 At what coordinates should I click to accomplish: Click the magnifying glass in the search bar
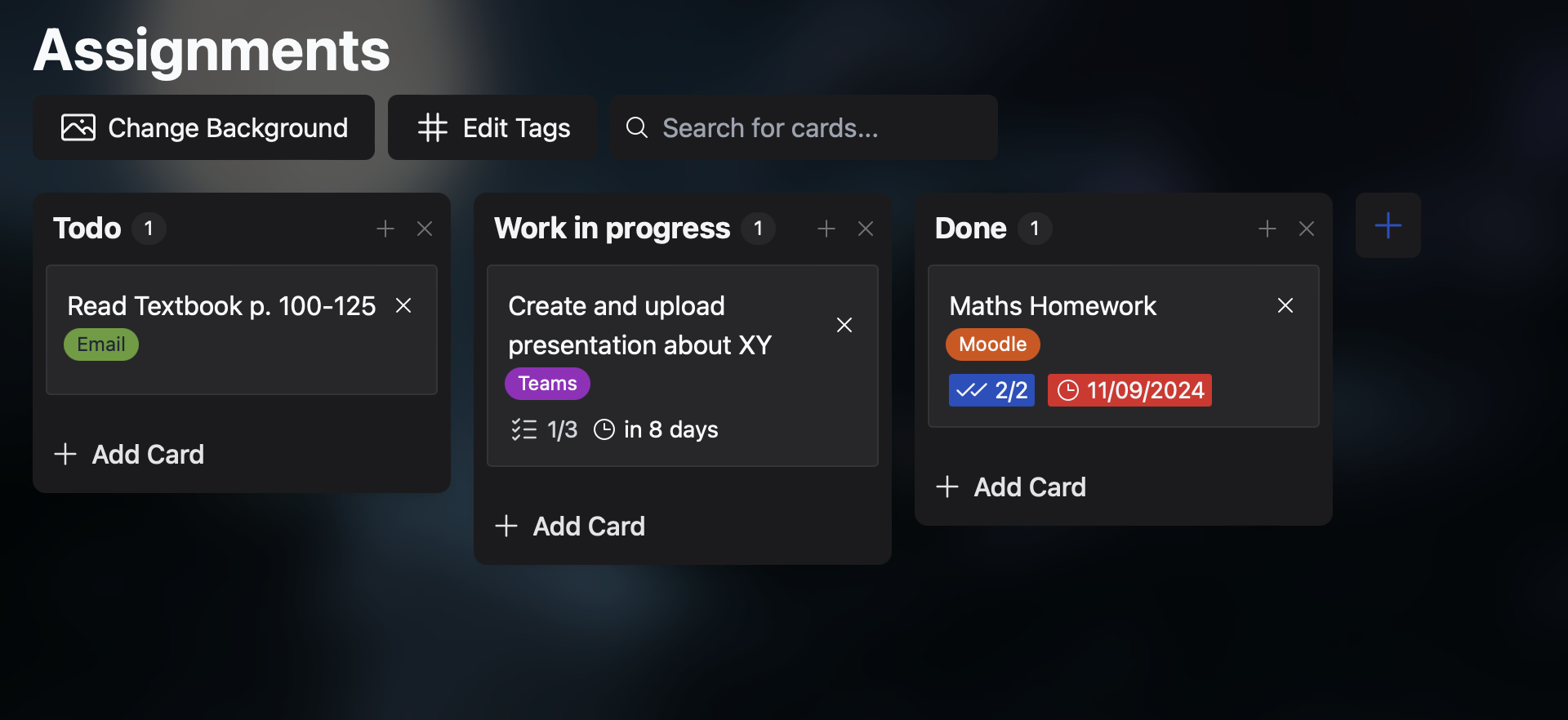click(x=636, y=127)
